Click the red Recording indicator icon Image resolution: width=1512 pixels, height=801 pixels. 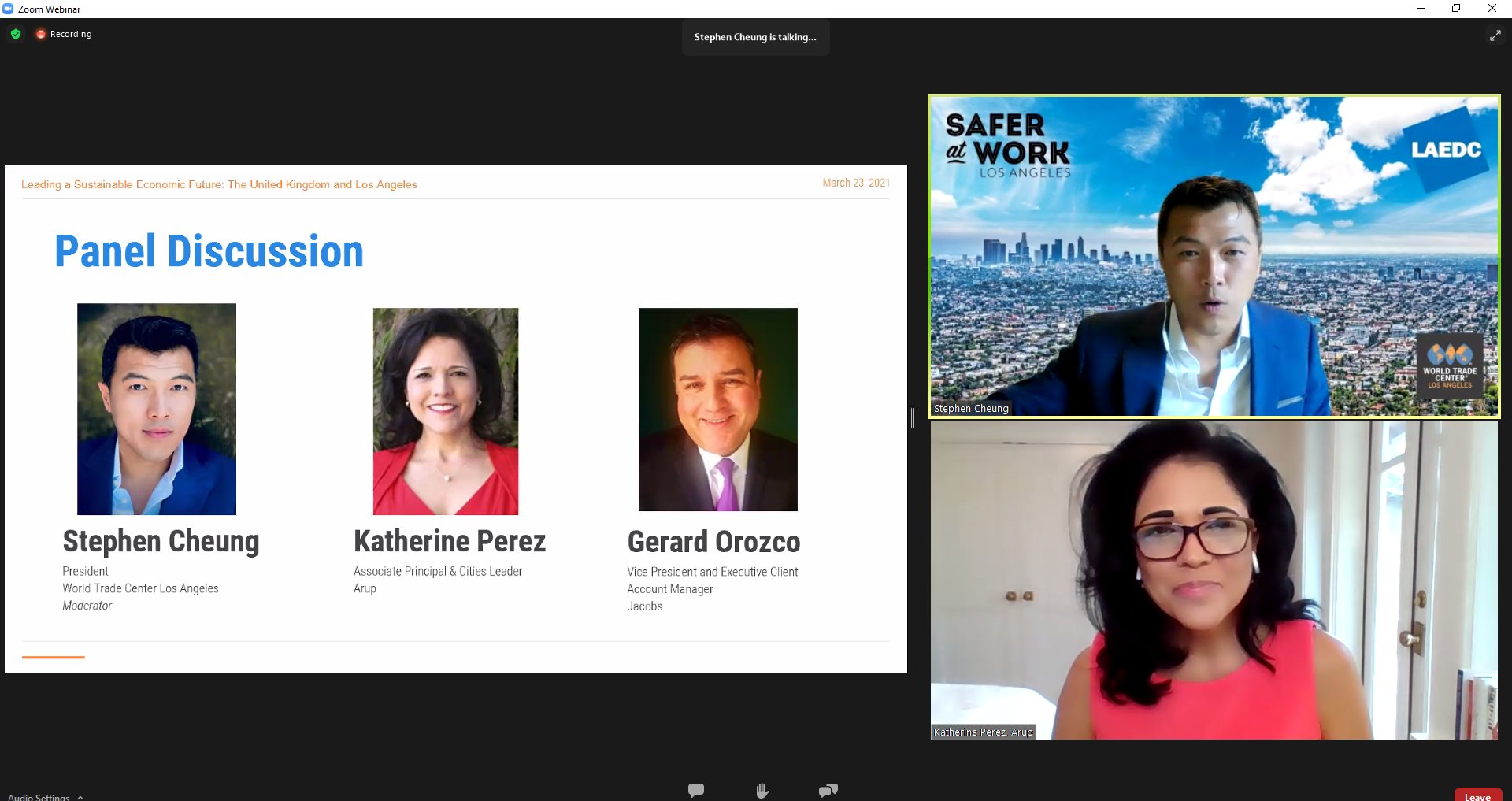(41, 34)
